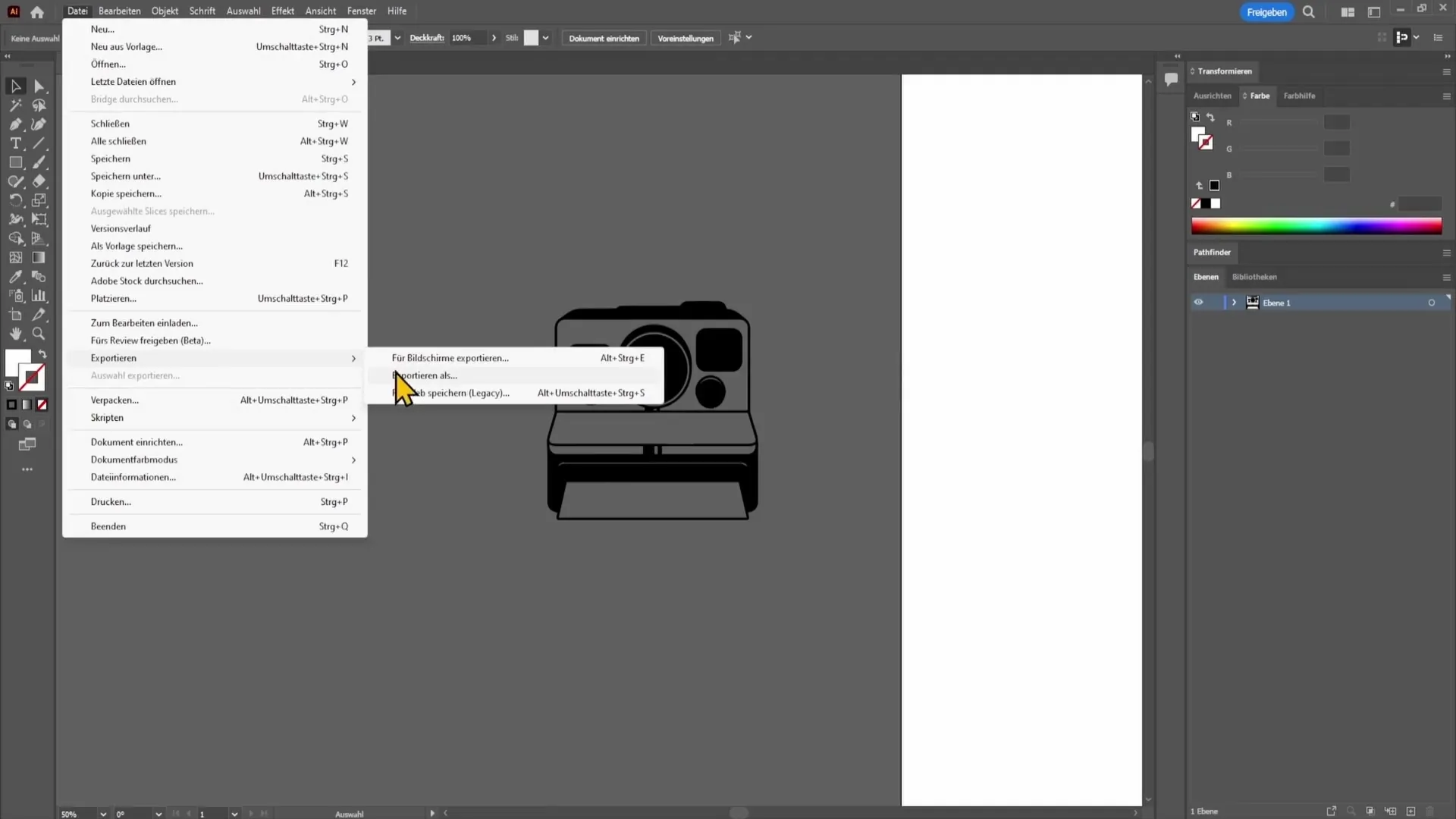Select the Shaper tool
Image resolution: width=1456 pixels, height=819 pixels.
16,181
